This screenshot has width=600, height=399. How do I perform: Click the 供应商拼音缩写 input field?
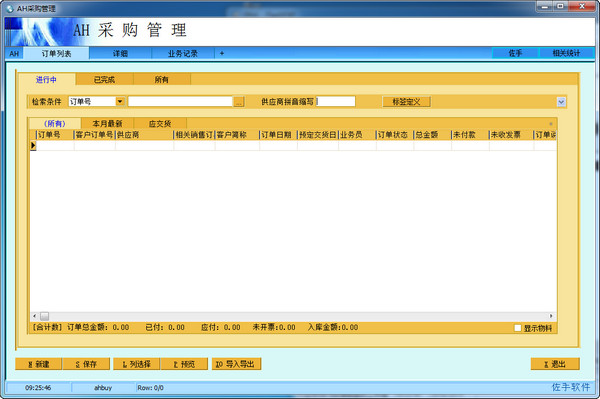coord(336,101)
